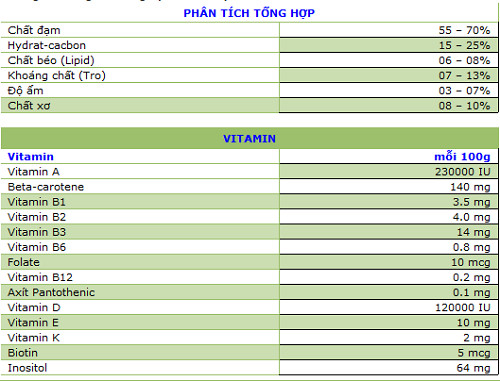Click the Beta-carotene row label
Viewport: 500px width, 381px height.
[x=46, y=187]
